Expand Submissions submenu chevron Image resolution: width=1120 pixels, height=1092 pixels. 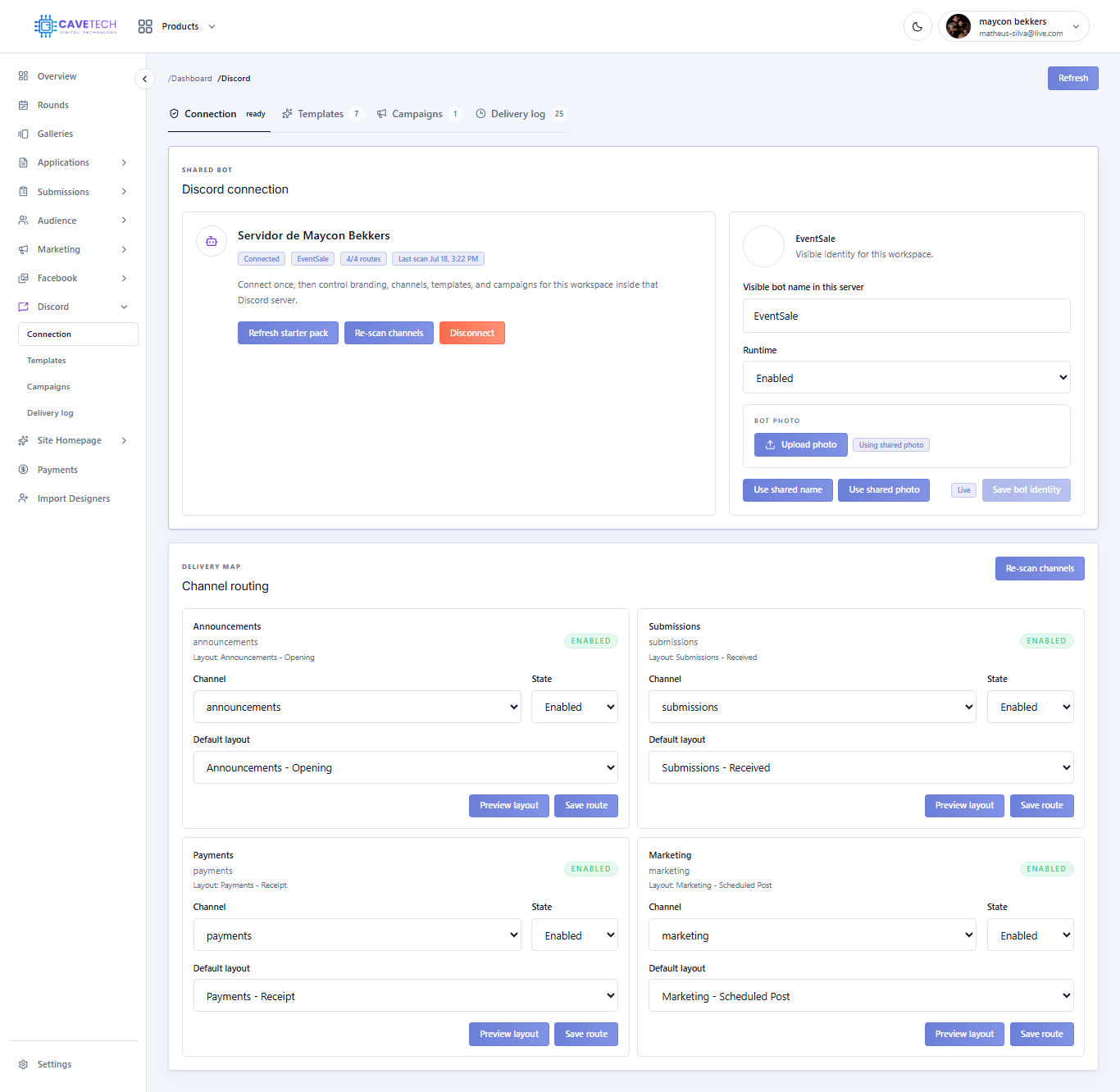[124, 192]
